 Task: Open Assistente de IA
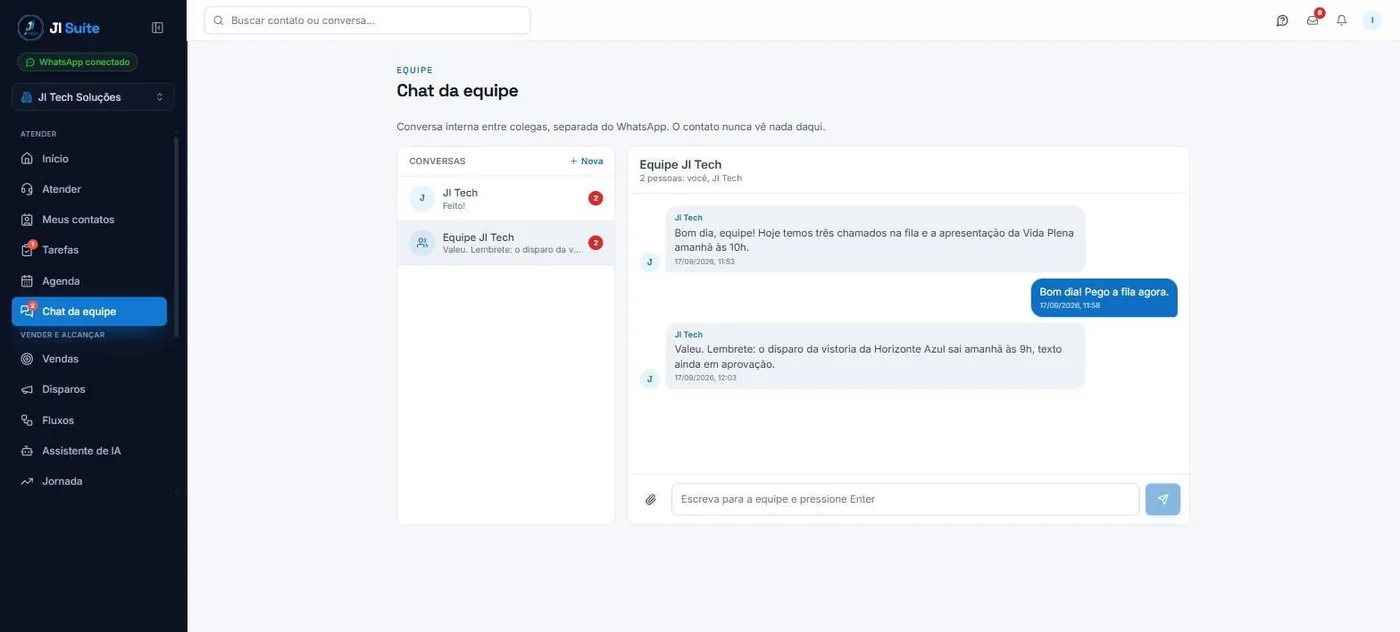click(89, 451)
